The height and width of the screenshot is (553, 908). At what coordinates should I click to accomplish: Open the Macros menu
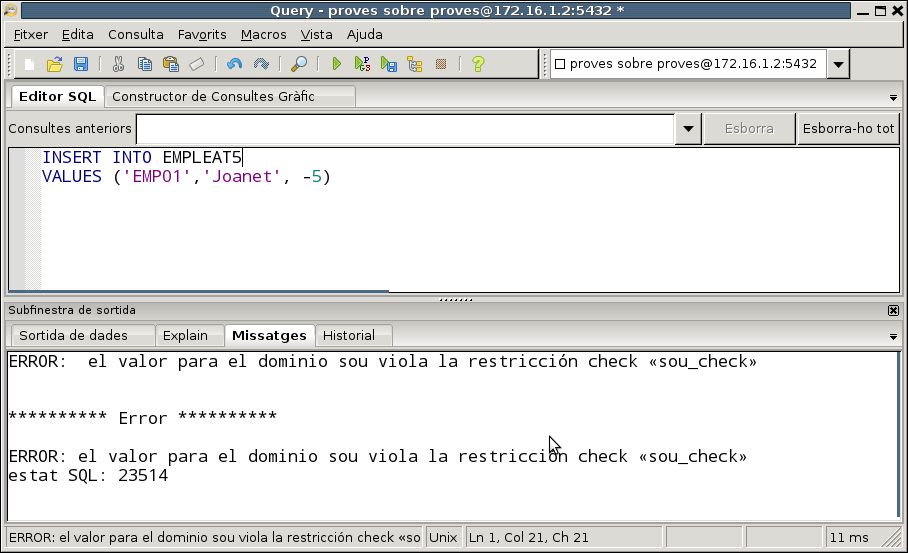(263, 34)
